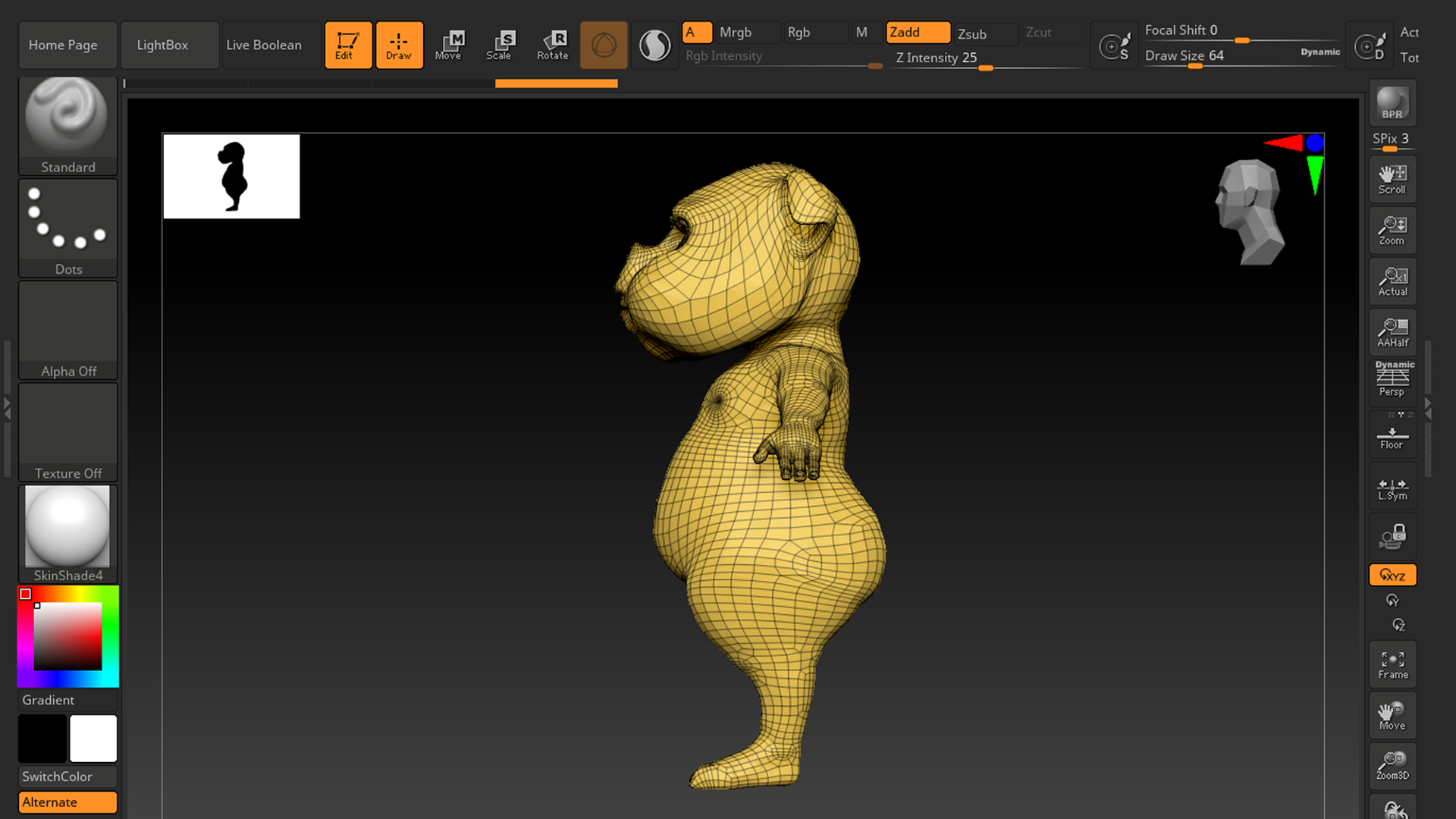Adjust the SPix slider

[1392, 140]
